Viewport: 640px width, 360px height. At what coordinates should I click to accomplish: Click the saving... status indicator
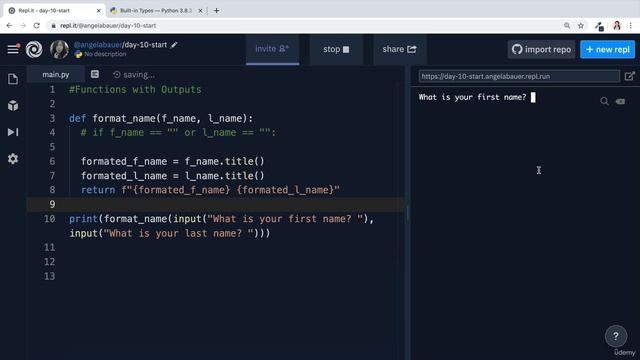point(134,75)
